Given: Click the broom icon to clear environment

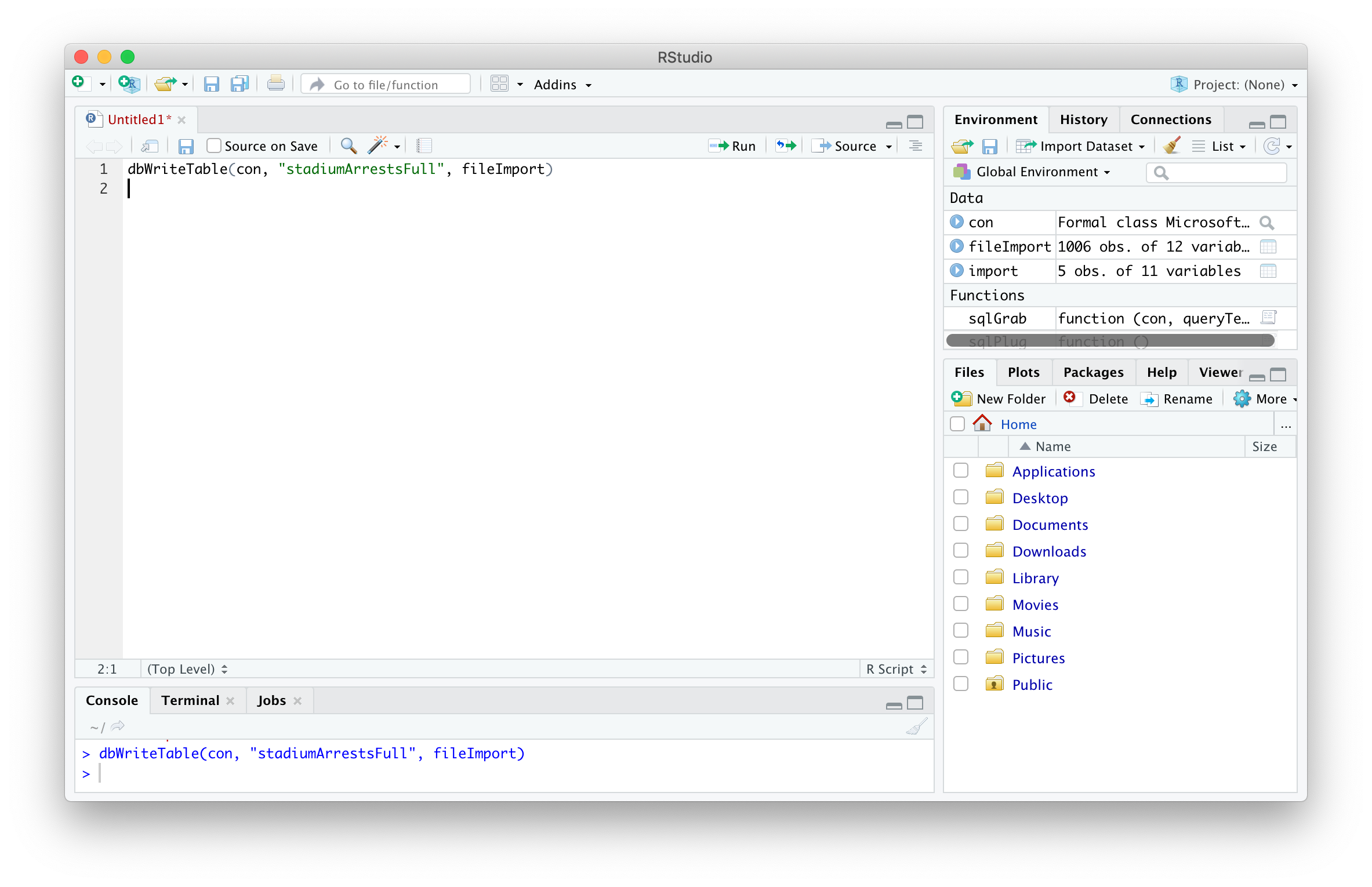Looking at the screenshot, I should pyautogui.click(x=1172, y=146).
